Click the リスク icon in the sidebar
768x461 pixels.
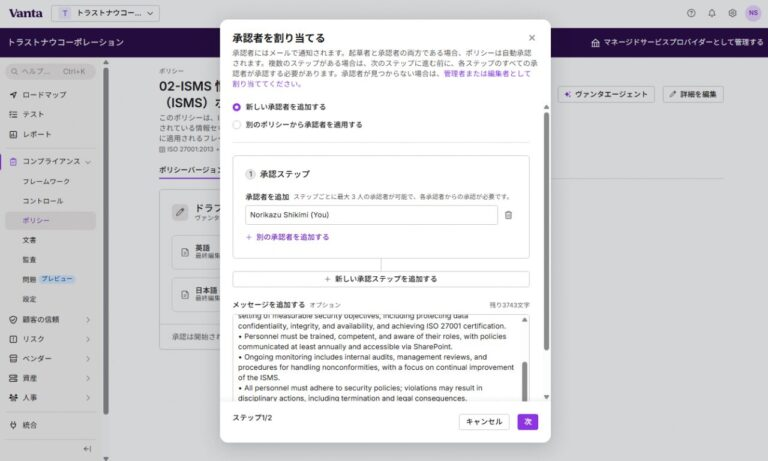[13, 339]
